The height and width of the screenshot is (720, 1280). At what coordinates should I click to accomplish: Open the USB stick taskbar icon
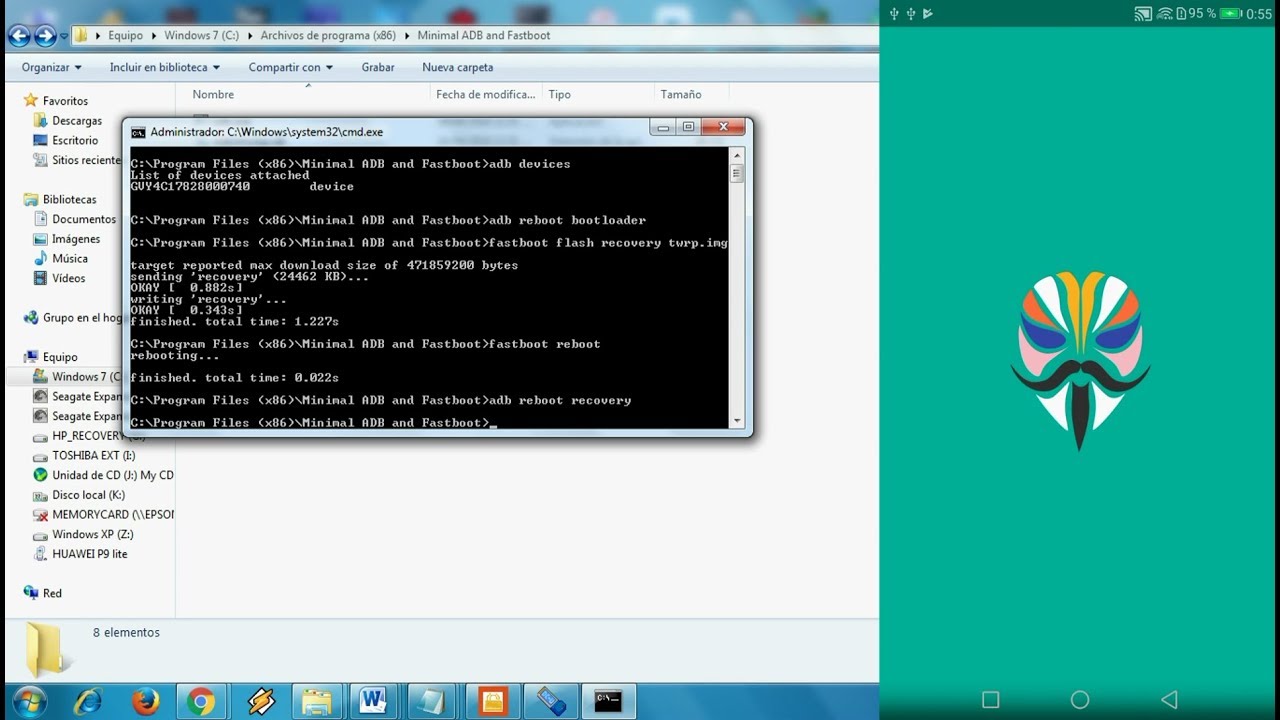pyautogui.click(x=550, y=702)
